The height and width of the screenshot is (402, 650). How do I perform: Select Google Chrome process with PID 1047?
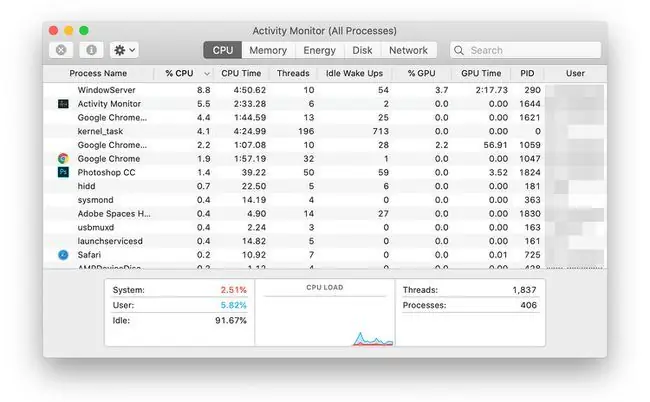(x=324, y=159)
